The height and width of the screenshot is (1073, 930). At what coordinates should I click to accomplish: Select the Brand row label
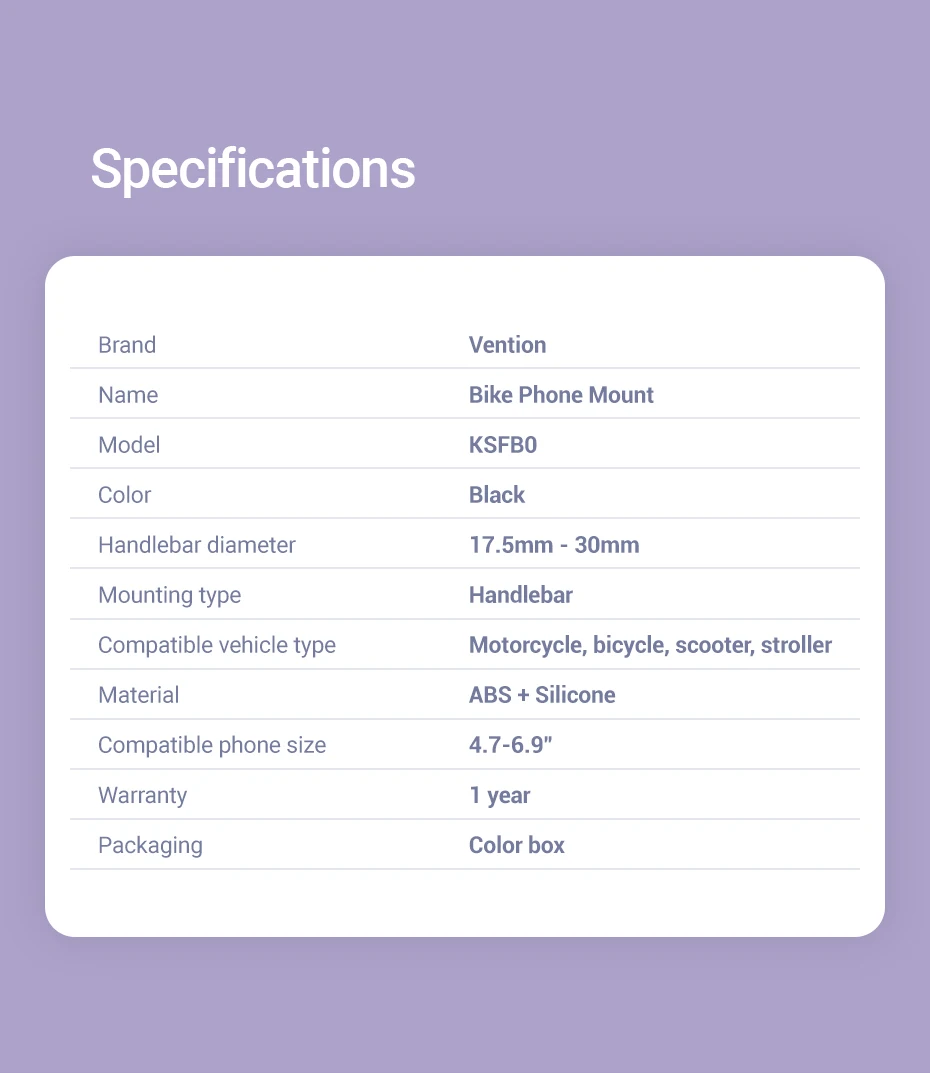(127, 345)
